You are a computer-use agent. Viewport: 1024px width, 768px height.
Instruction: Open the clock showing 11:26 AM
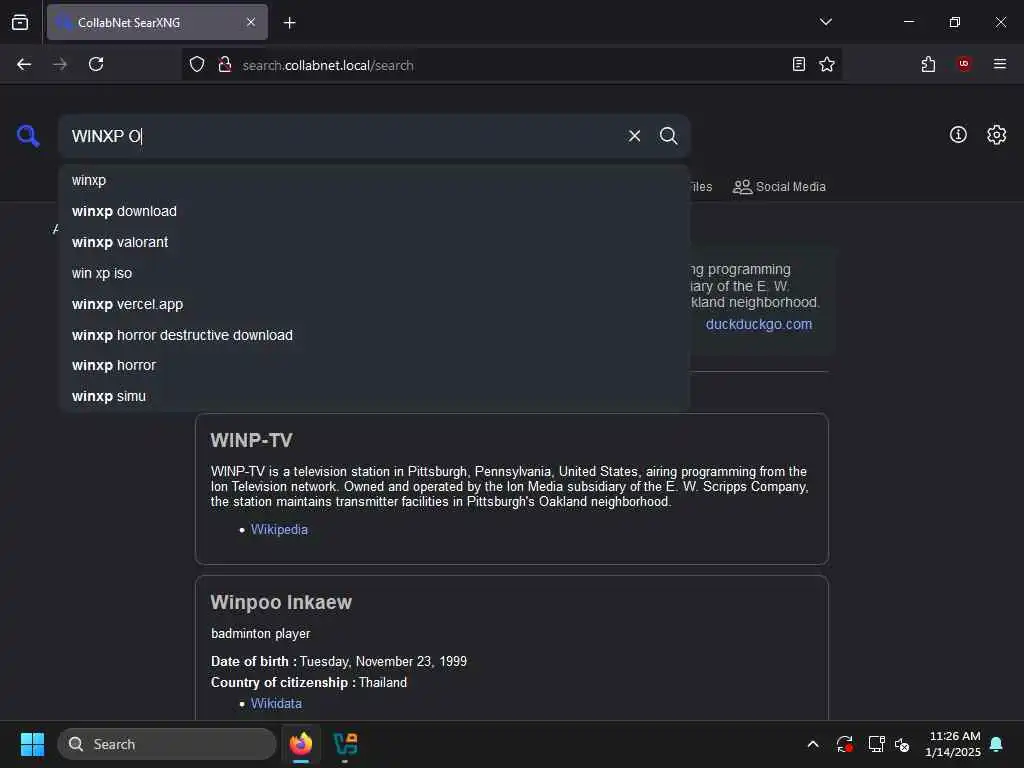coord(953,744)
